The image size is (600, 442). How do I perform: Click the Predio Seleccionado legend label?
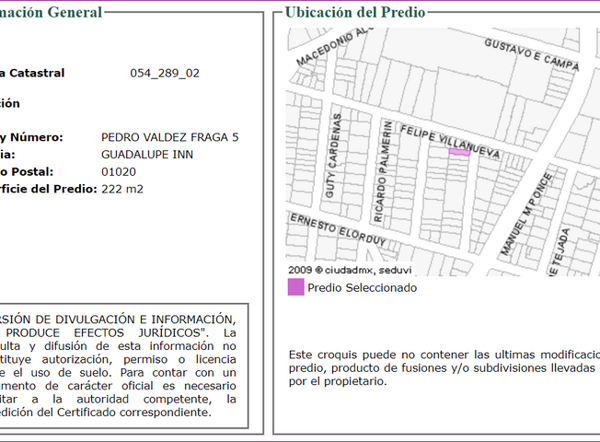362,288
